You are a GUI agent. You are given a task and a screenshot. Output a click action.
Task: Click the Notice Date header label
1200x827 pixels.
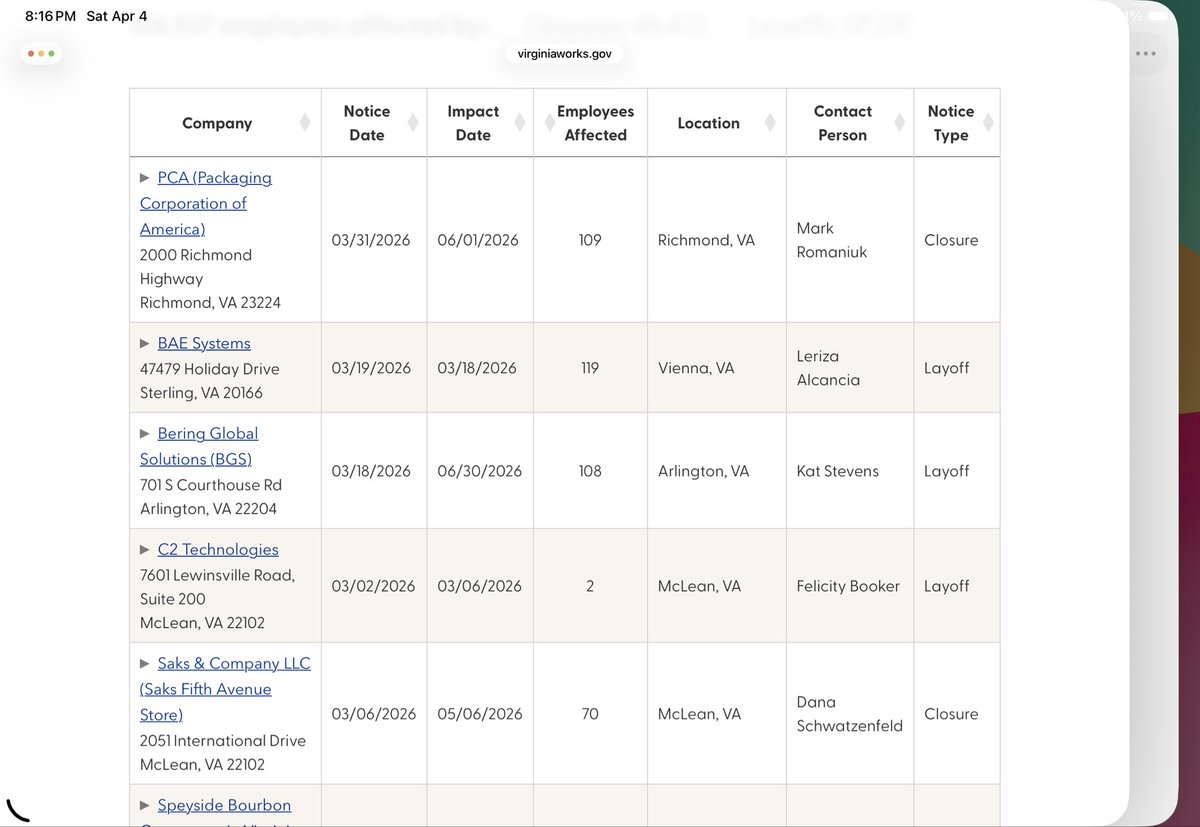[x=367, y=123]
